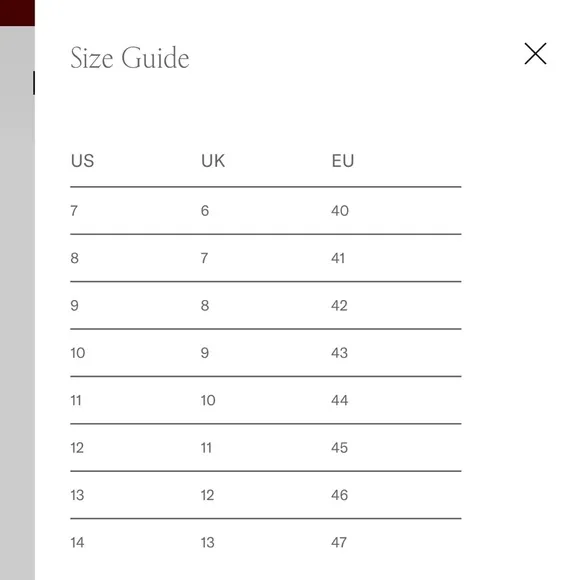Click the Size Guide heading
The width and height of the screenshot is (580, 580).
(x=130, y=58)
